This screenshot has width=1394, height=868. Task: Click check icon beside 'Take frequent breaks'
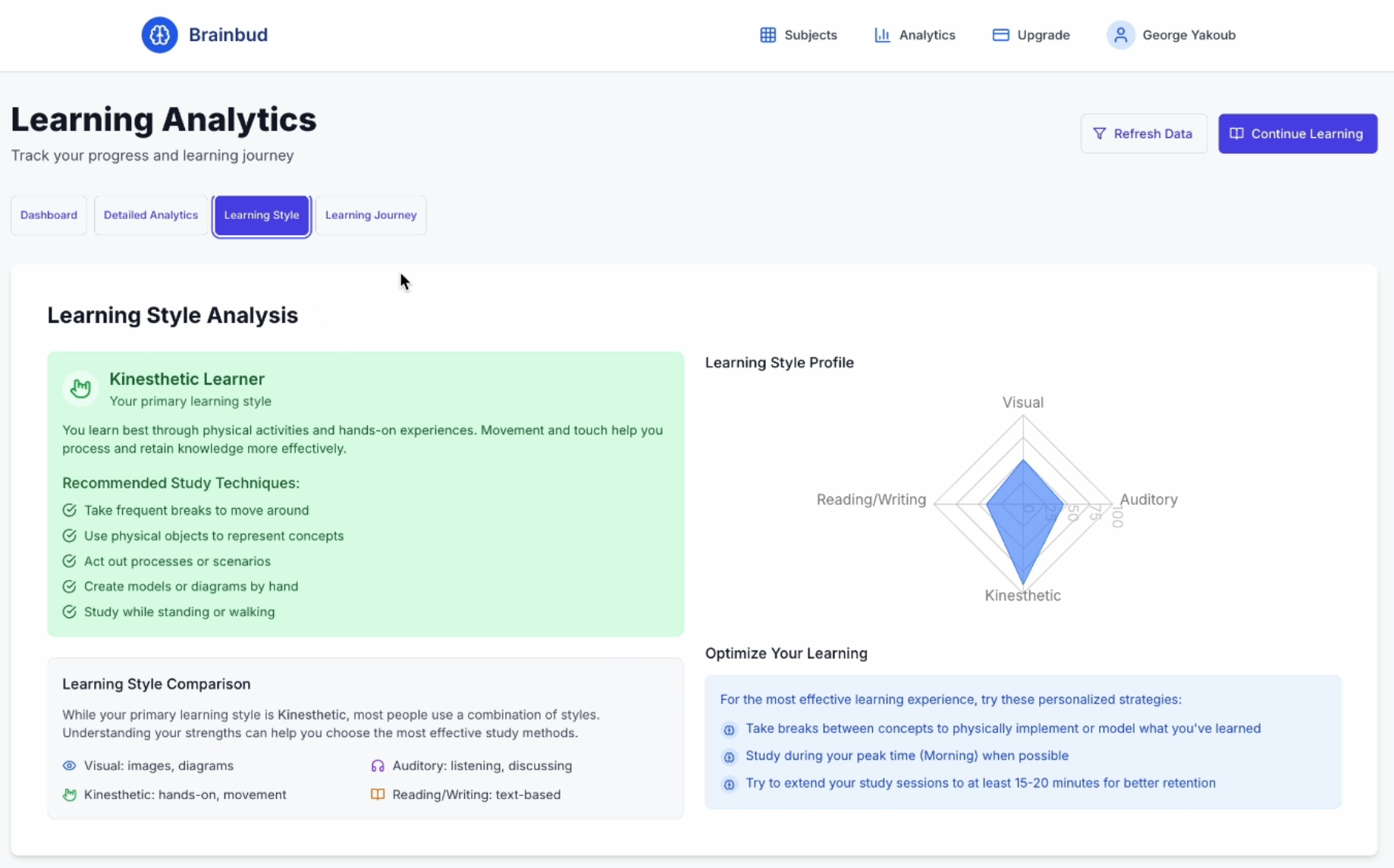(x=69, y=510)
